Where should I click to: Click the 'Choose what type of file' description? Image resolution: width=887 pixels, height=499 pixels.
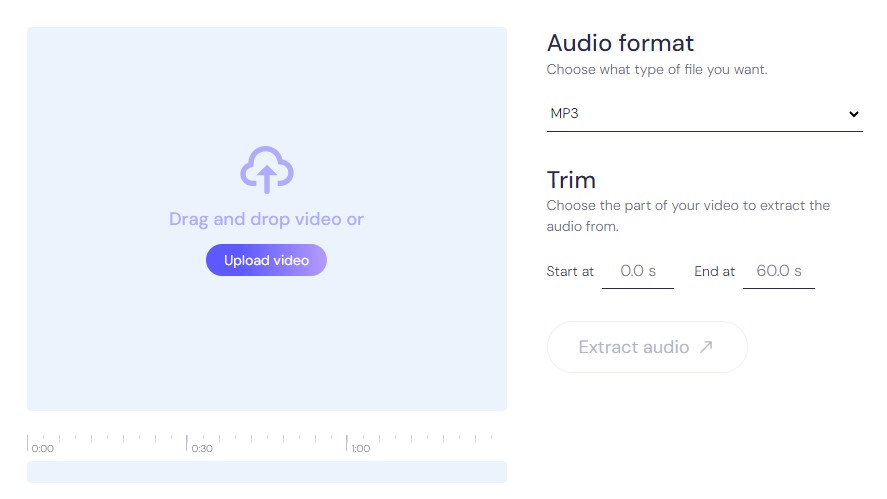[x=657, y=70]
